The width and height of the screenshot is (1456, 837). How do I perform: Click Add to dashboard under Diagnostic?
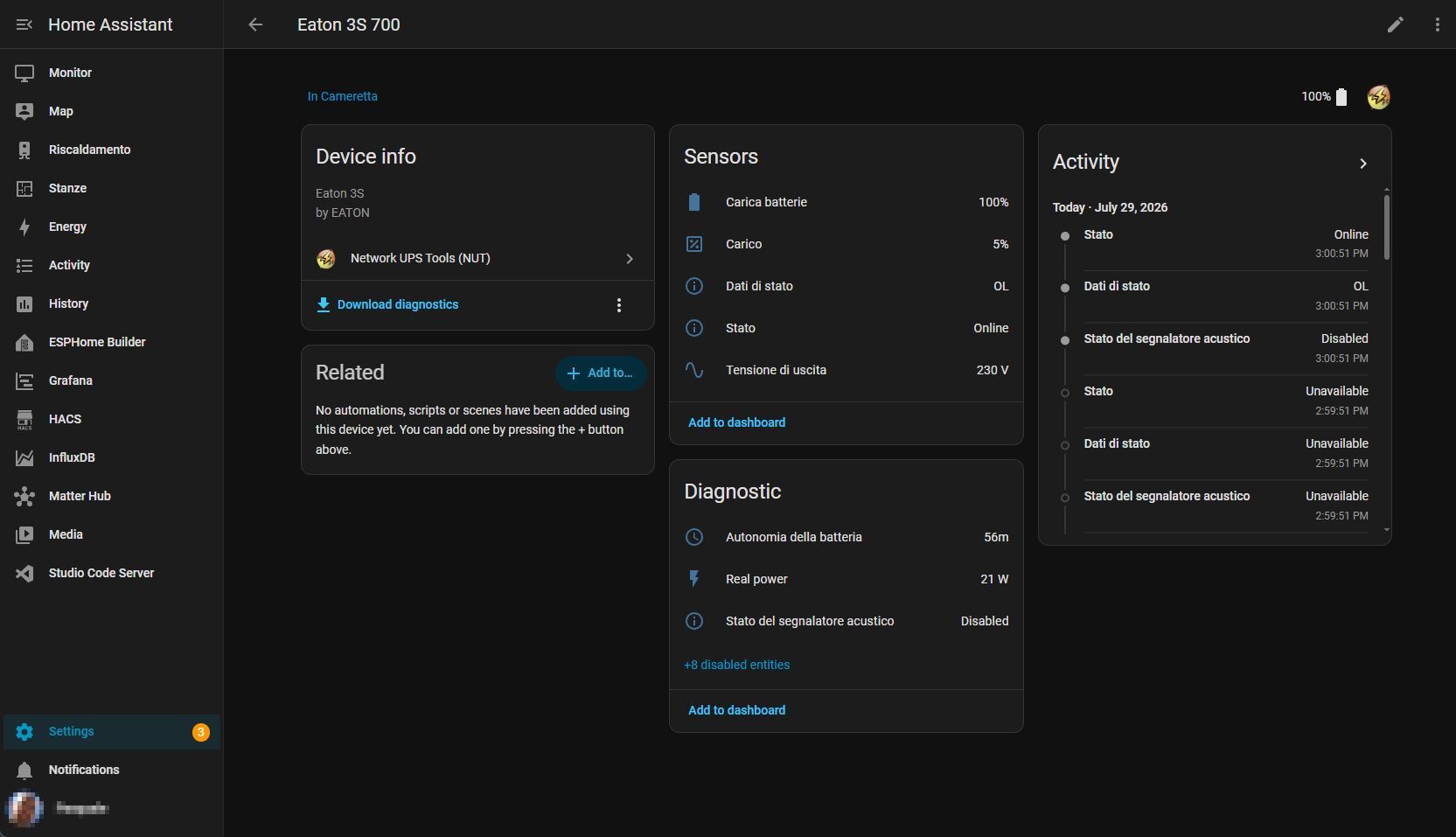pos(737,710)
